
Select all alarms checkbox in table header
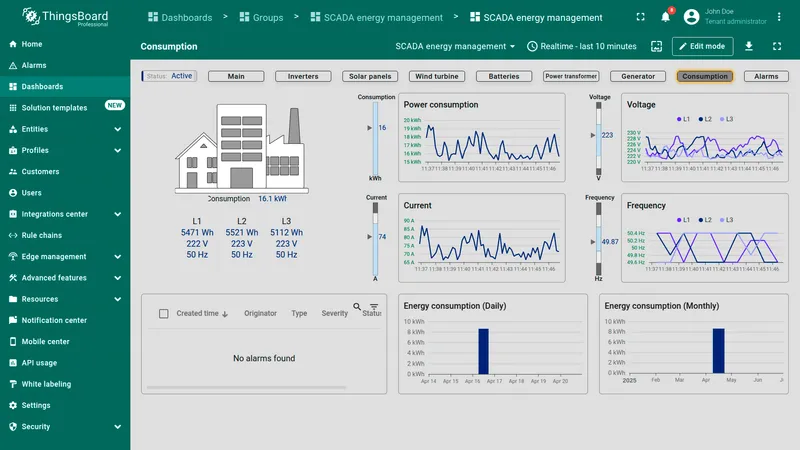pos(163,314)
